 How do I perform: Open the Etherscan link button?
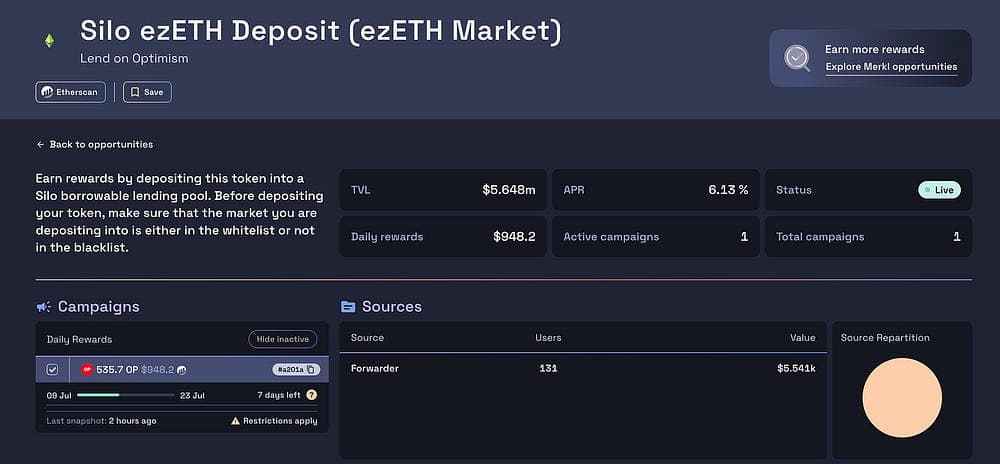tap(70, 92)
